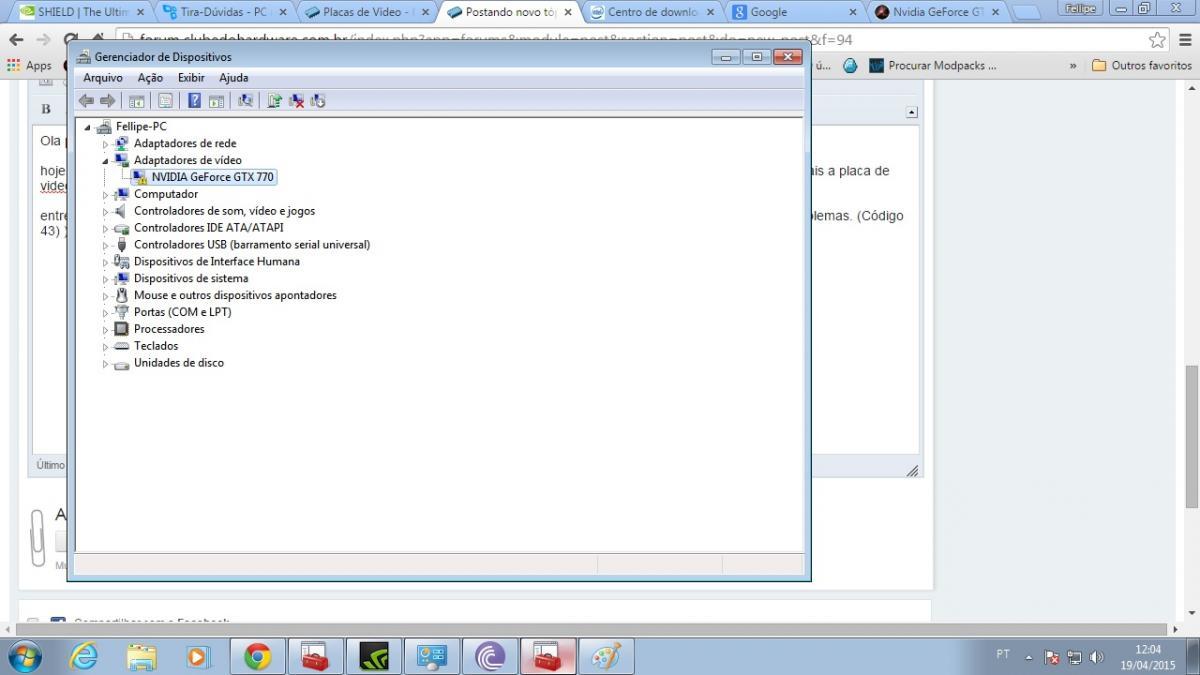The height and width of the screenshot is (675, 1200).
Task: Expand Adaptadores de rede
Action: pyautogui.click(x=105, y=144)
